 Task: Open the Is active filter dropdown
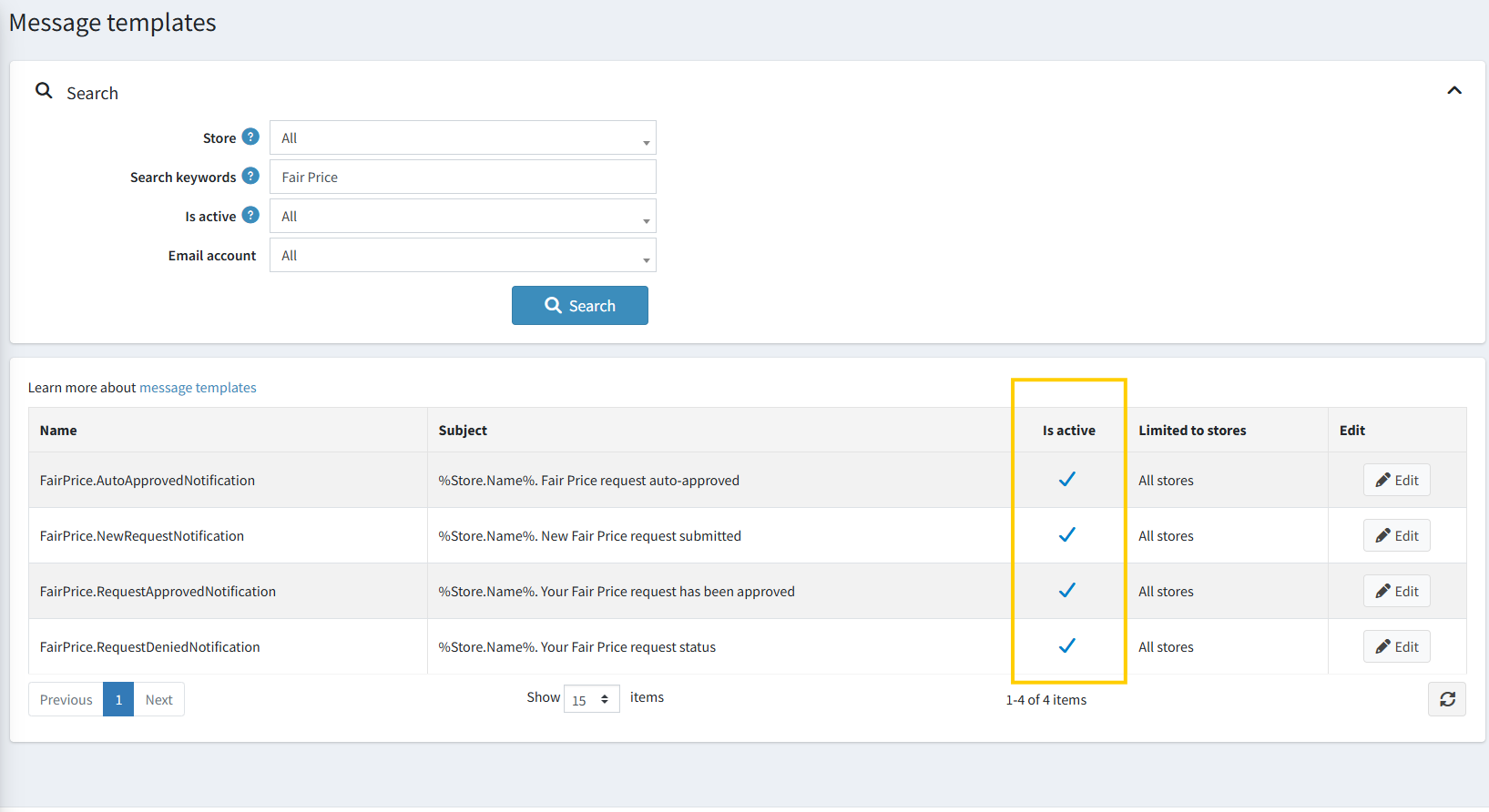(x=463, y=217)
